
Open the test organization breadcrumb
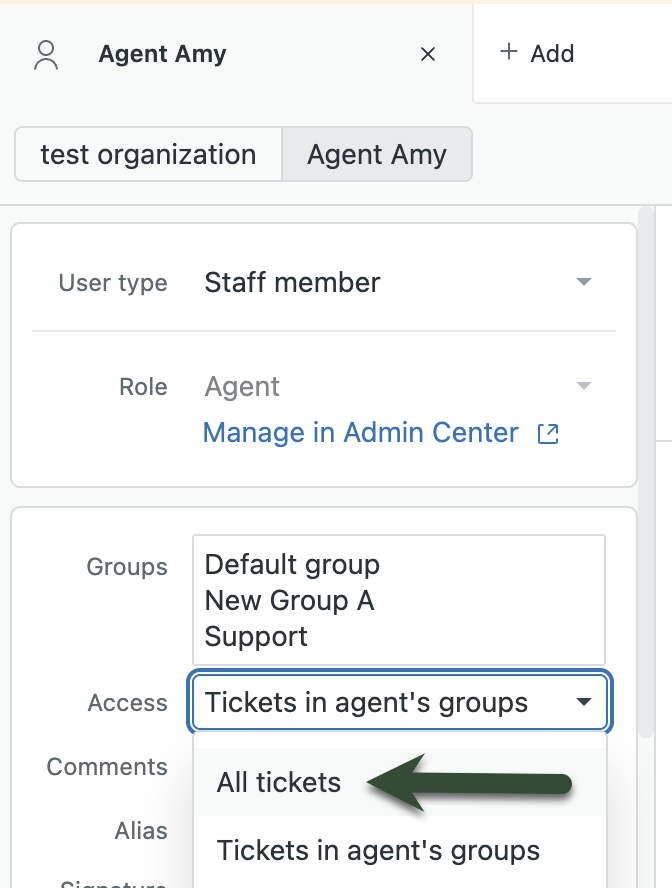148,155
